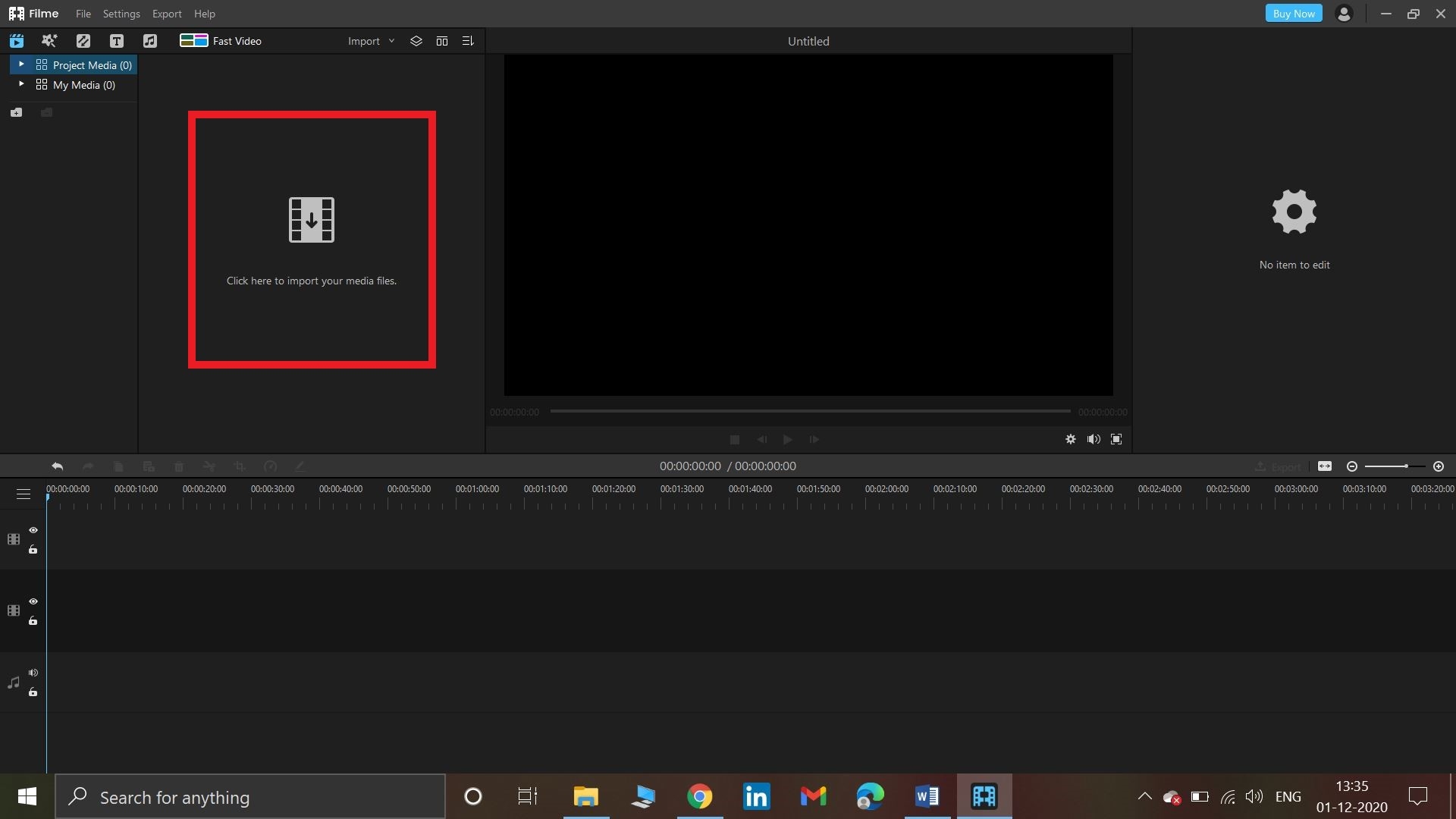
Task: Expand the Project Media tree item
Action: [20, 64]
